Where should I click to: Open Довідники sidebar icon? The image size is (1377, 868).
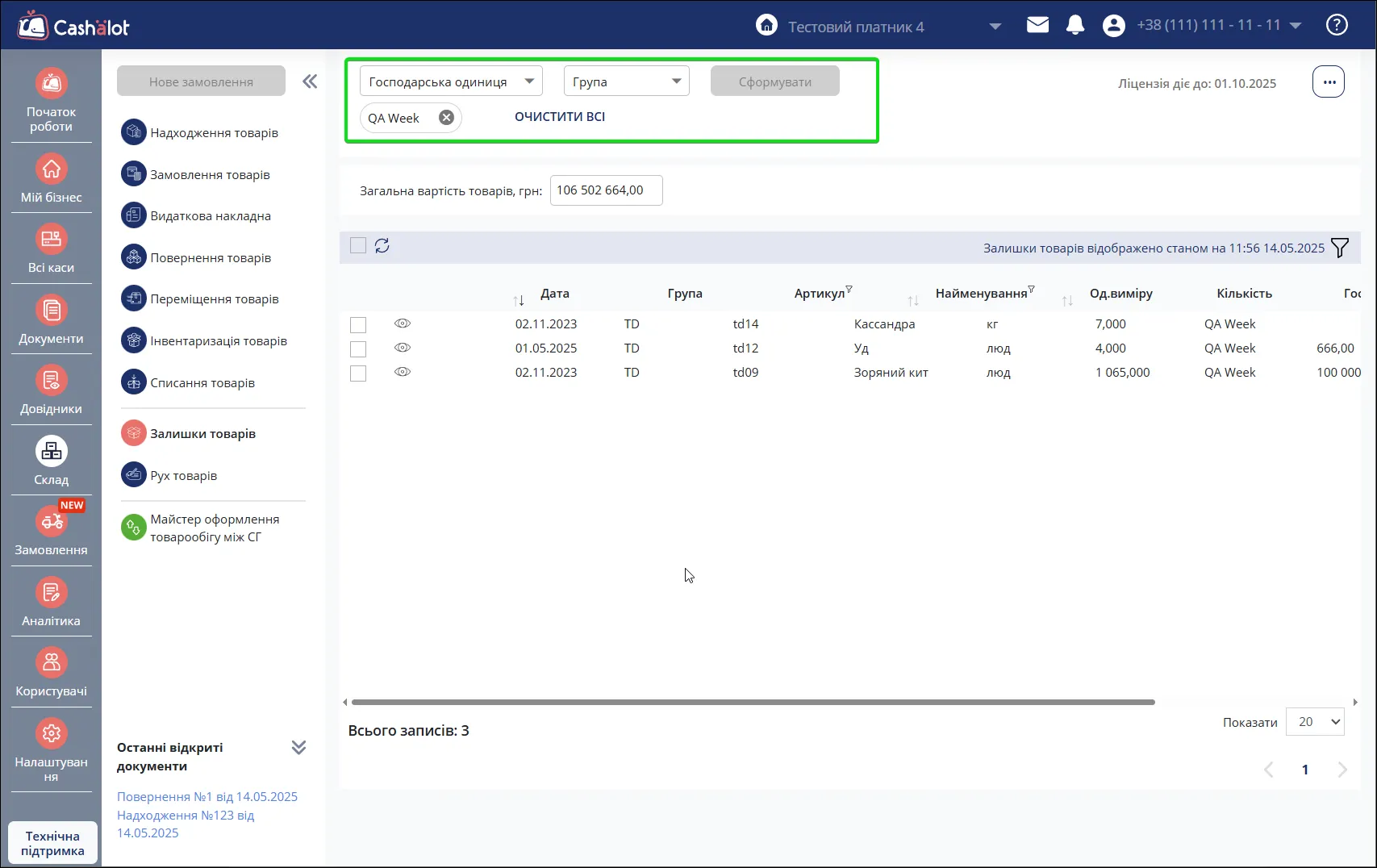pyautogui.click(x=51, y=381)
